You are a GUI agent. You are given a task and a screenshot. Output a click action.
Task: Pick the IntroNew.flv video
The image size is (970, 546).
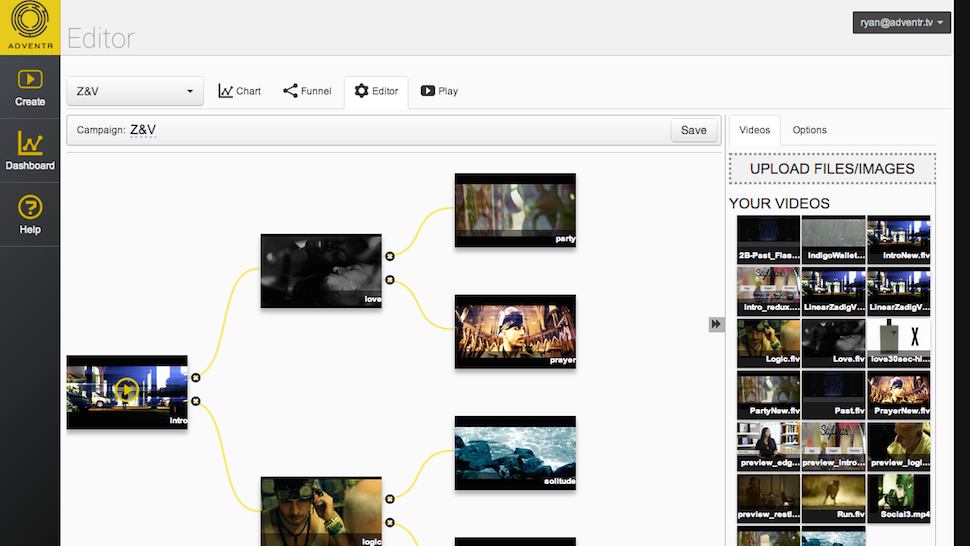click(899, 240)
